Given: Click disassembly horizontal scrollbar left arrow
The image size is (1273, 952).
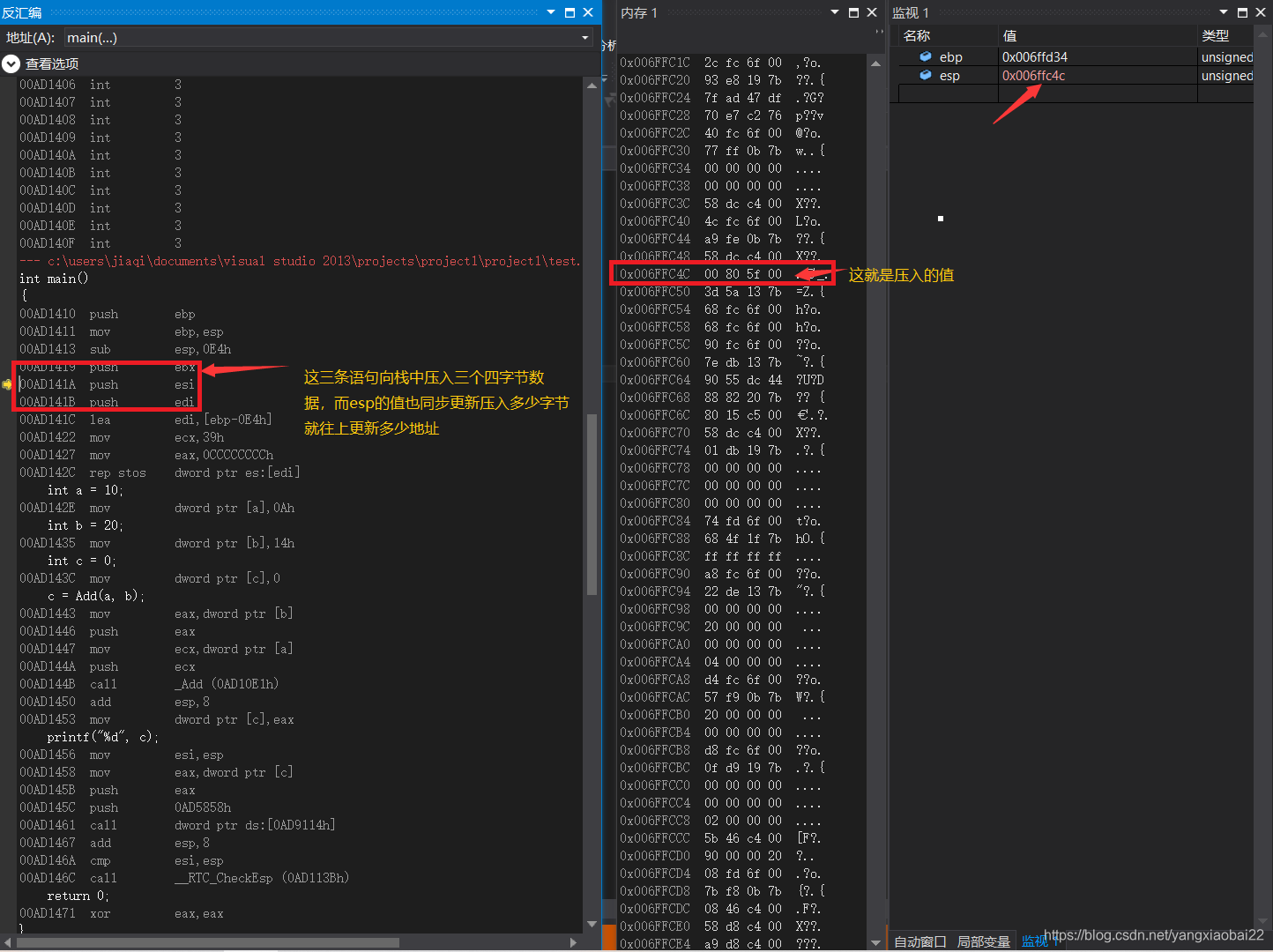Looking at the screenshot, I should [x=8, y=942].
